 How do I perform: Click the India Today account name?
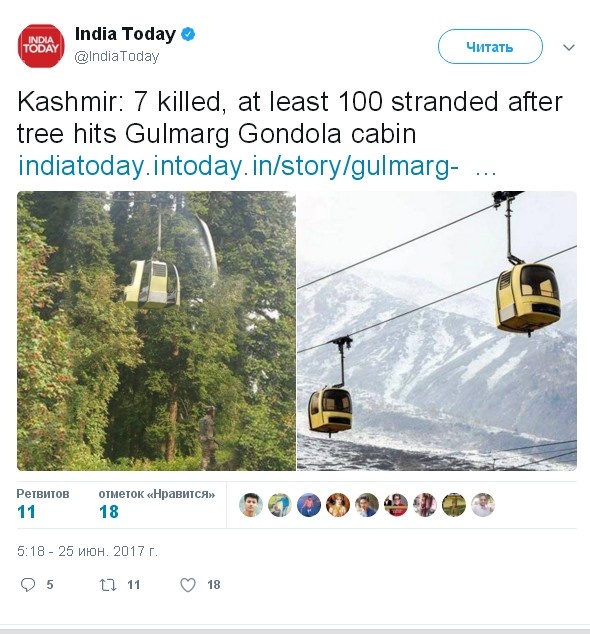click(x=125, y=34)
